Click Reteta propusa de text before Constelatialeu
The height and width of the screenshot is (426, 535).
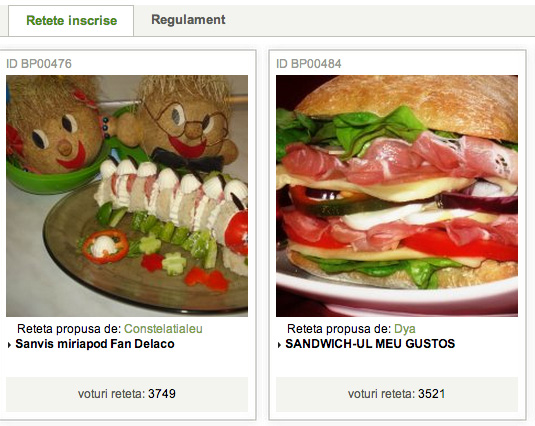69,329
